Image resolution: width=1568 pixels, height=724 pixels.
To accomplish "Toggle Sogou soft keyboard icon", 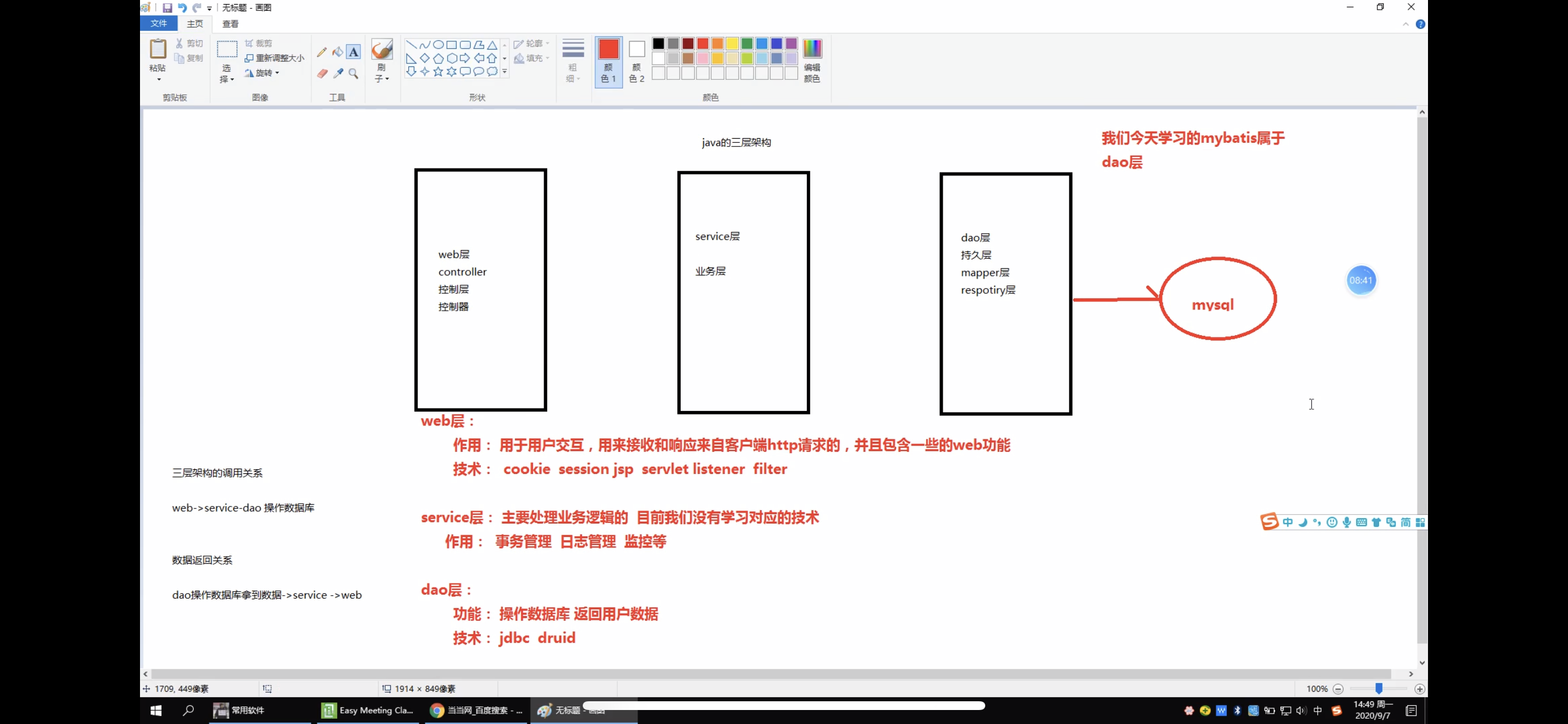I will click(1361, 522).
